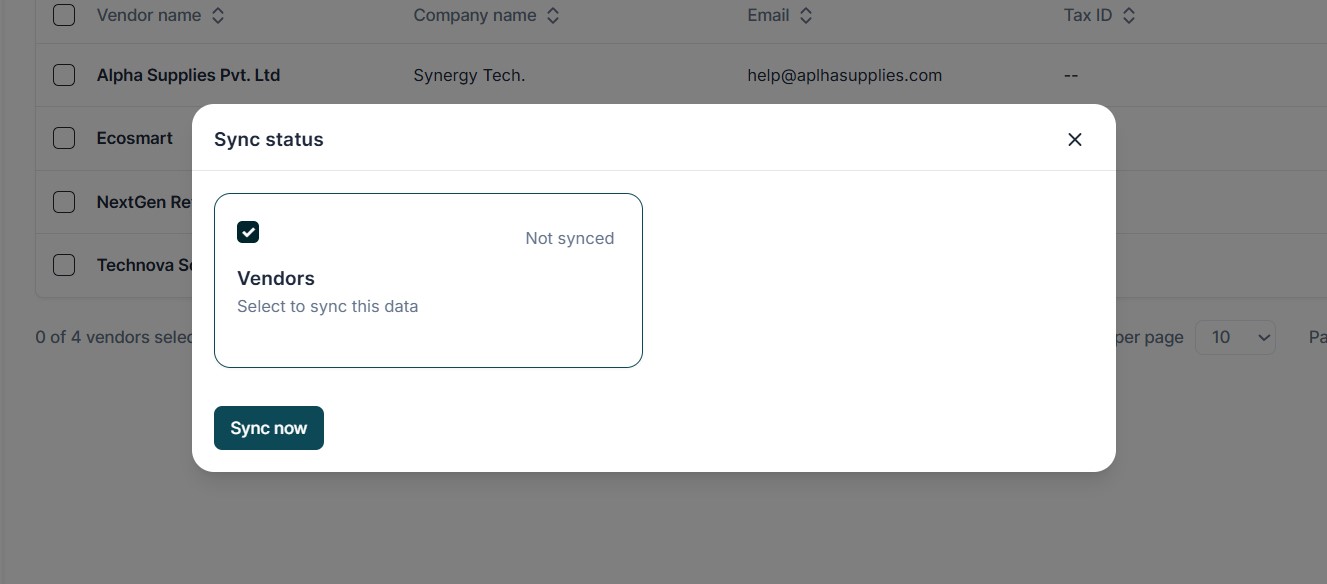Tick the NextGen row checkbox

(x=64, y=202)
